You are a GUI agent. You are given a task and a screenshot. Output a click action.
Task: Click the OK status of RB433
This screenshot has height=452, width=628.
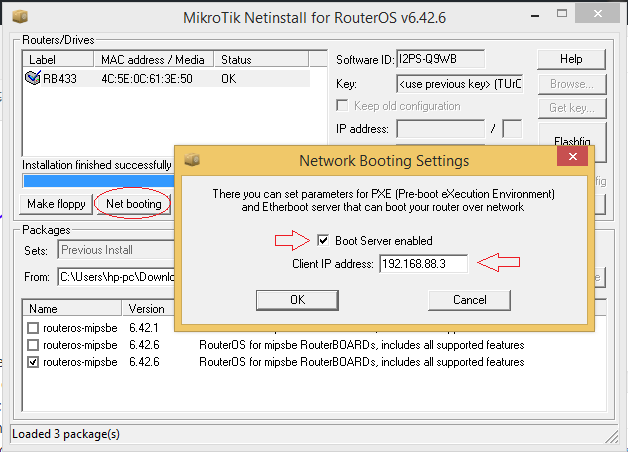(229, 78)
